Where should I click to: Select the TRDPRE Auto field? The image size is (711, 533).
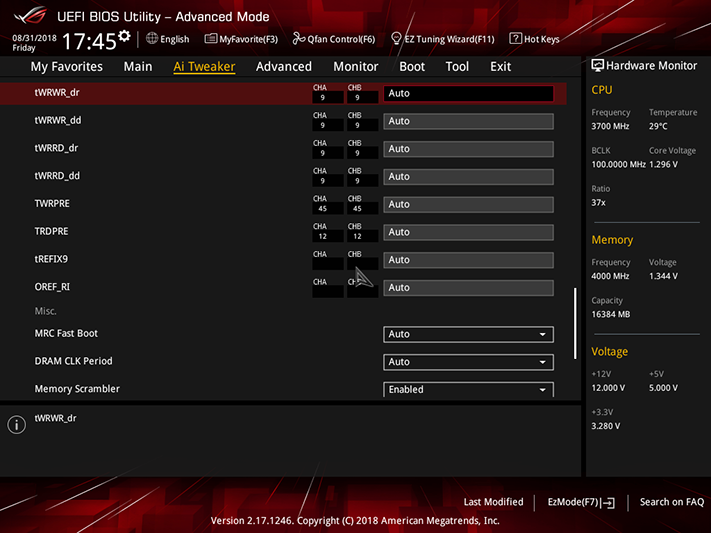pos(468,232)
